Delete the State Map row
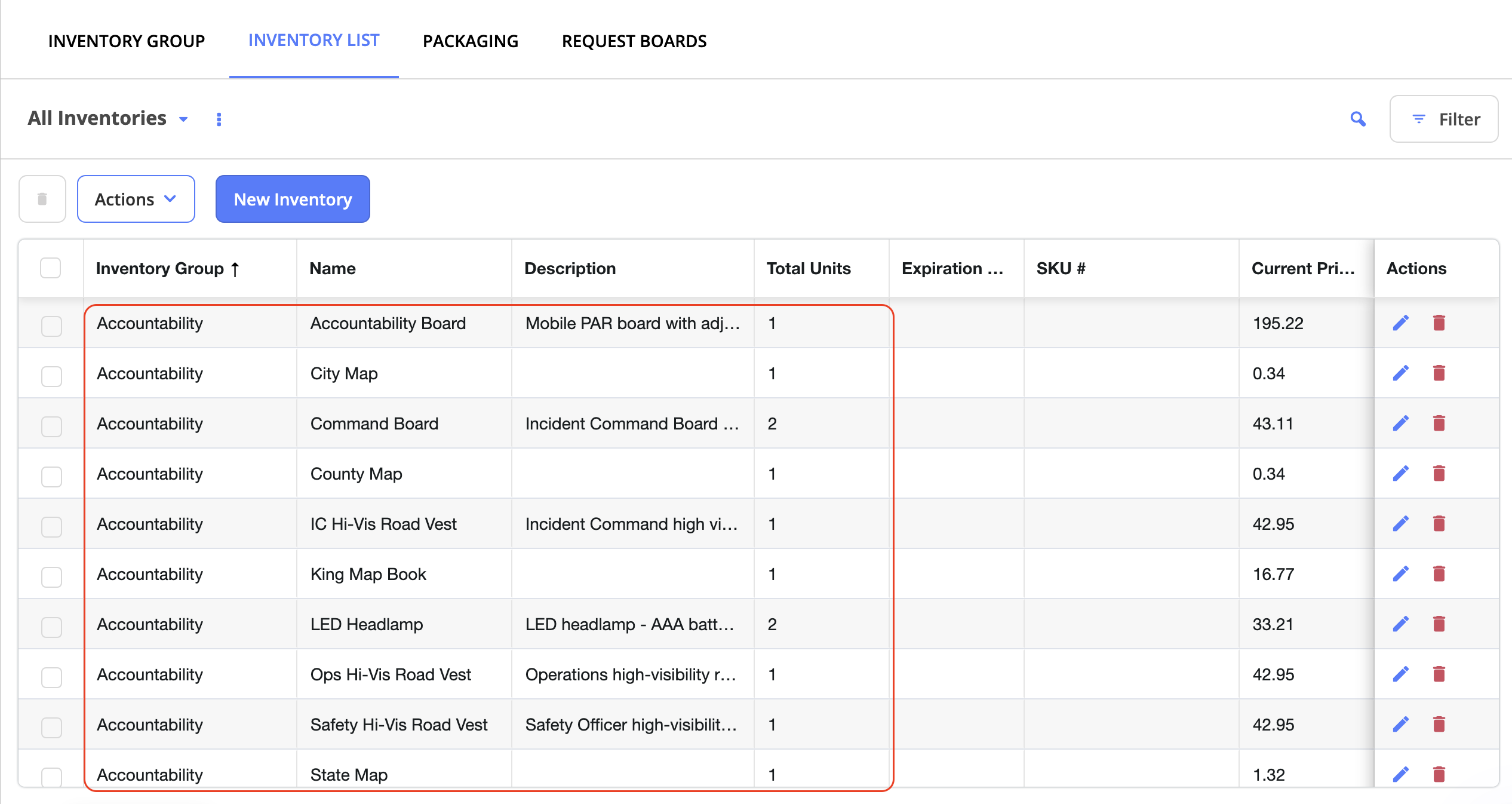This screenshot has height=804, width=1512. tap(1439, 775)
